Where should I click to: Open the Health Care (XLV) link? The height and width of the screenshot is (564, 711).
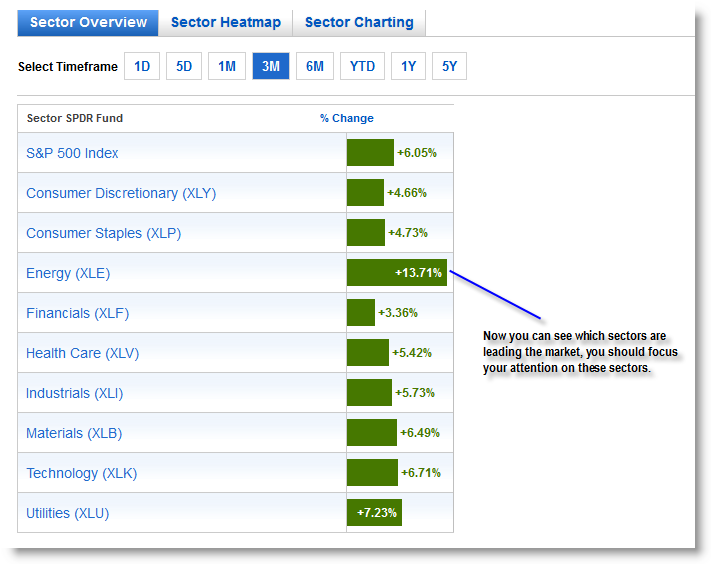pyautogui.click(x=83, y=353)
